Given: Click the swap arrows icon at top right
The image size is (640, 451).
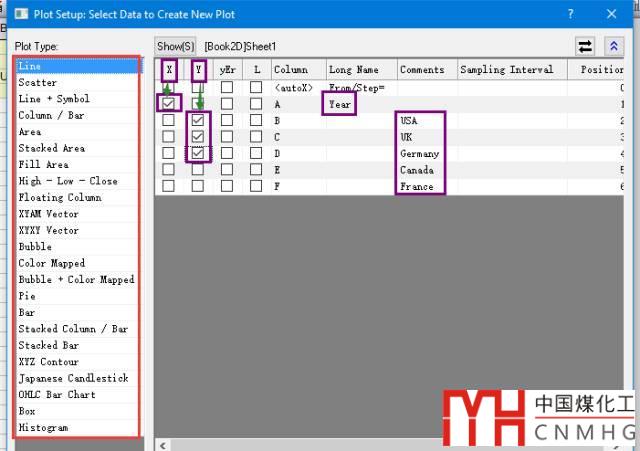Looking at the screenshot, I should click(586, 46).
